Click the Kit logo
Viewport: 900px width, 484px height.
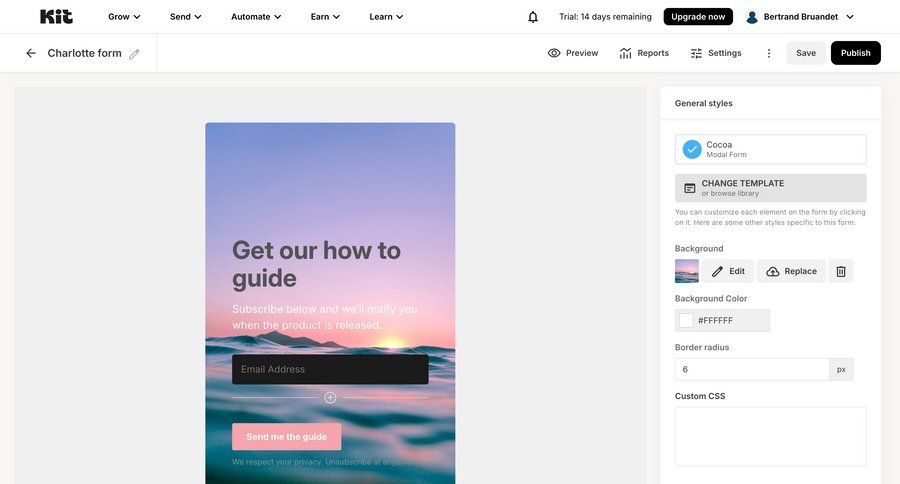pos(56,17)
